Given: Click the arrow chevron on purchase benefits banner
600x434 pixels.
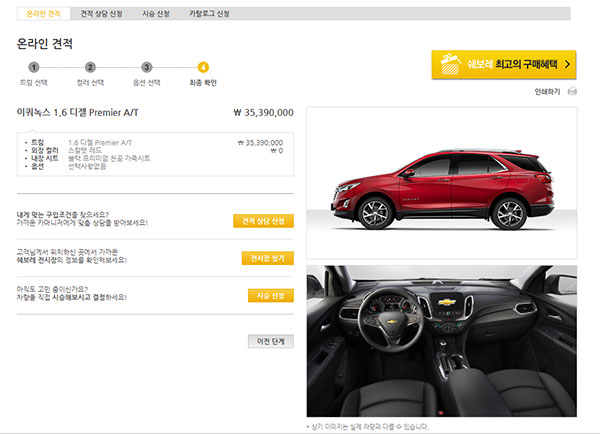Looking at the screenshot, I should click(x=567, y=64).
